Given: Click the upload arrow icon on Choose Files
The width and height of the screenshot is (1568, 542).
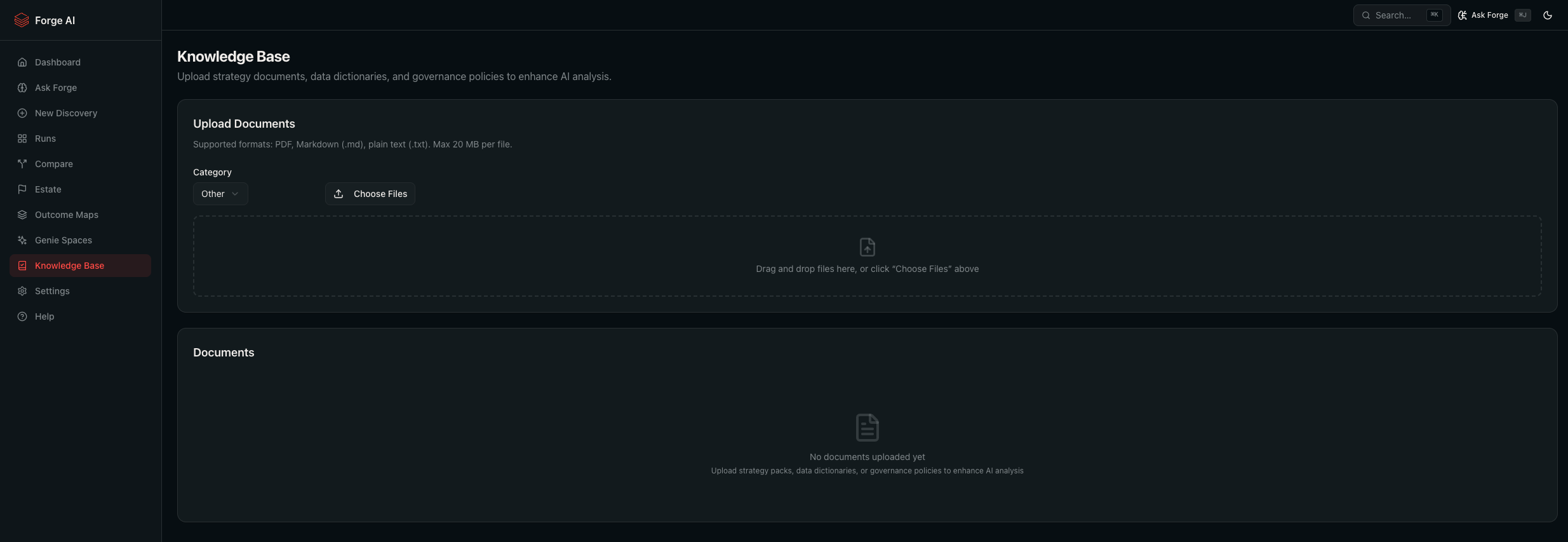Looking at the screenshot, I should pyautogui.click(x=338, y=194).
